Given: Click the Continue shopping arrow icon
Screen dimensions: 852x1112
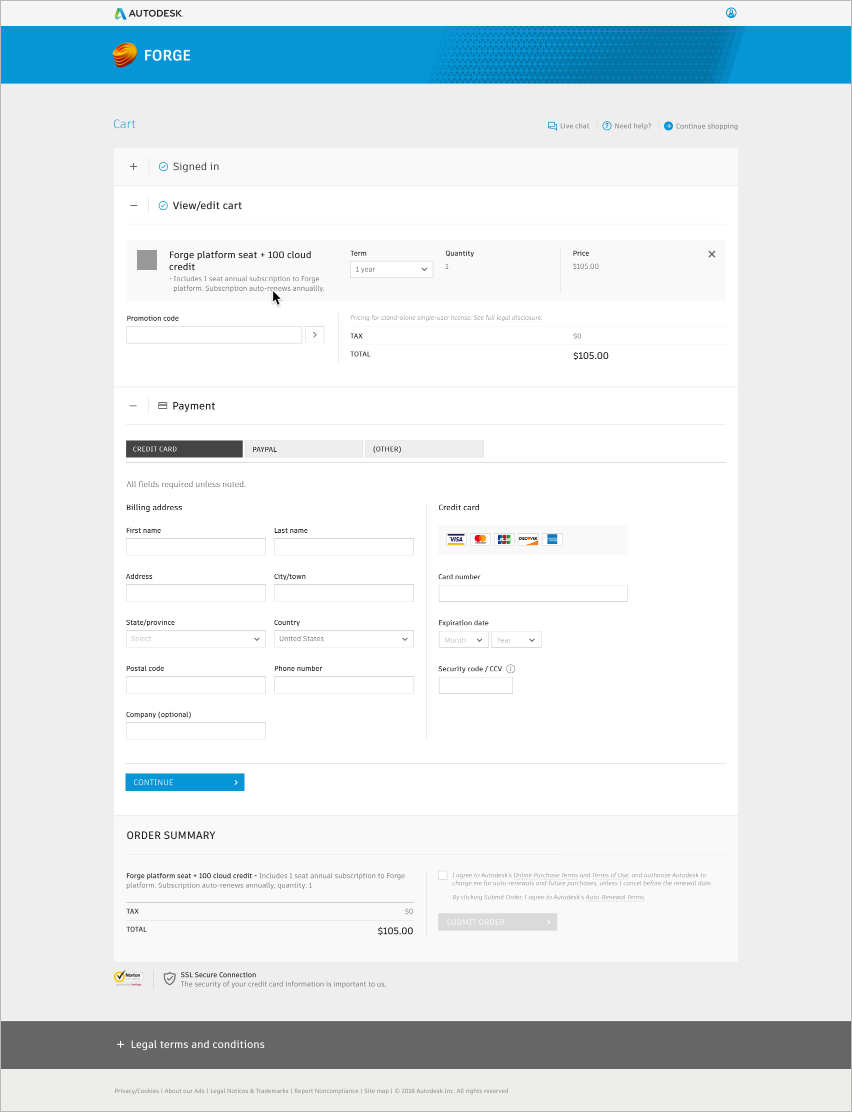Looking at the screenshot, I should (x=668, y=126).
